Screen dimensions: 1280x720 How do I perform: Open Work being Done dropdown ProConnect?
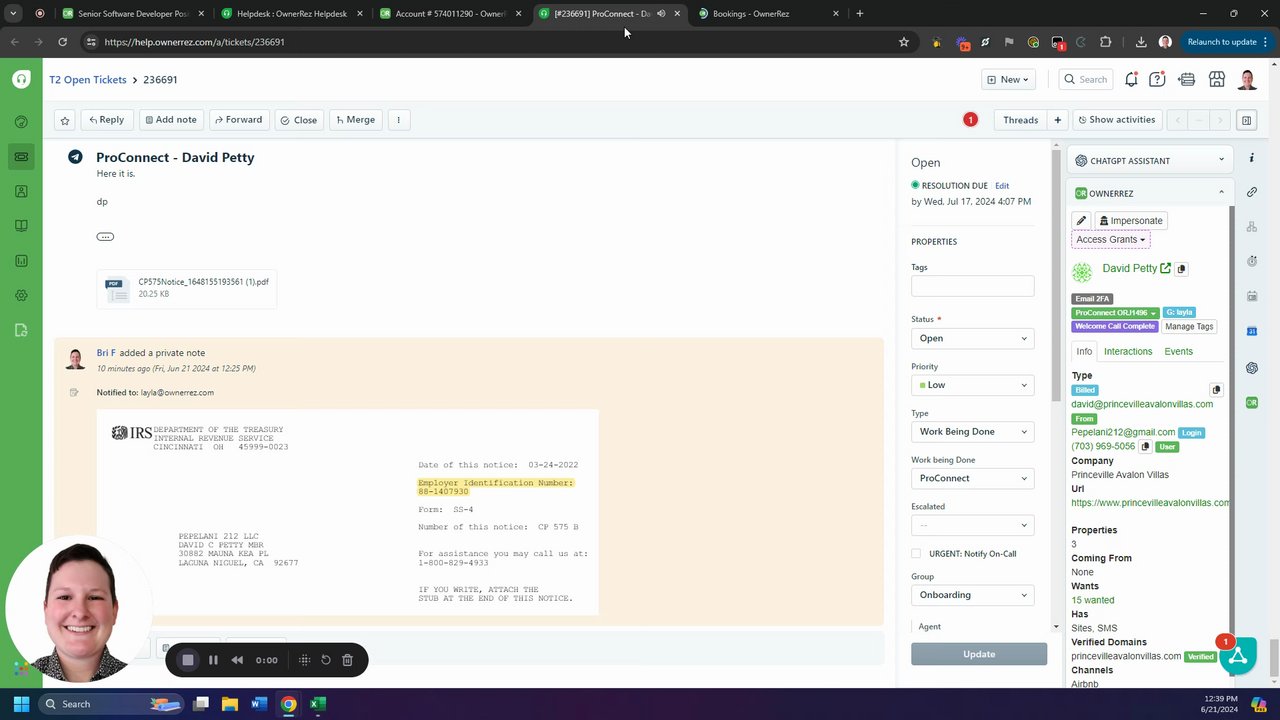pos(972,478)
